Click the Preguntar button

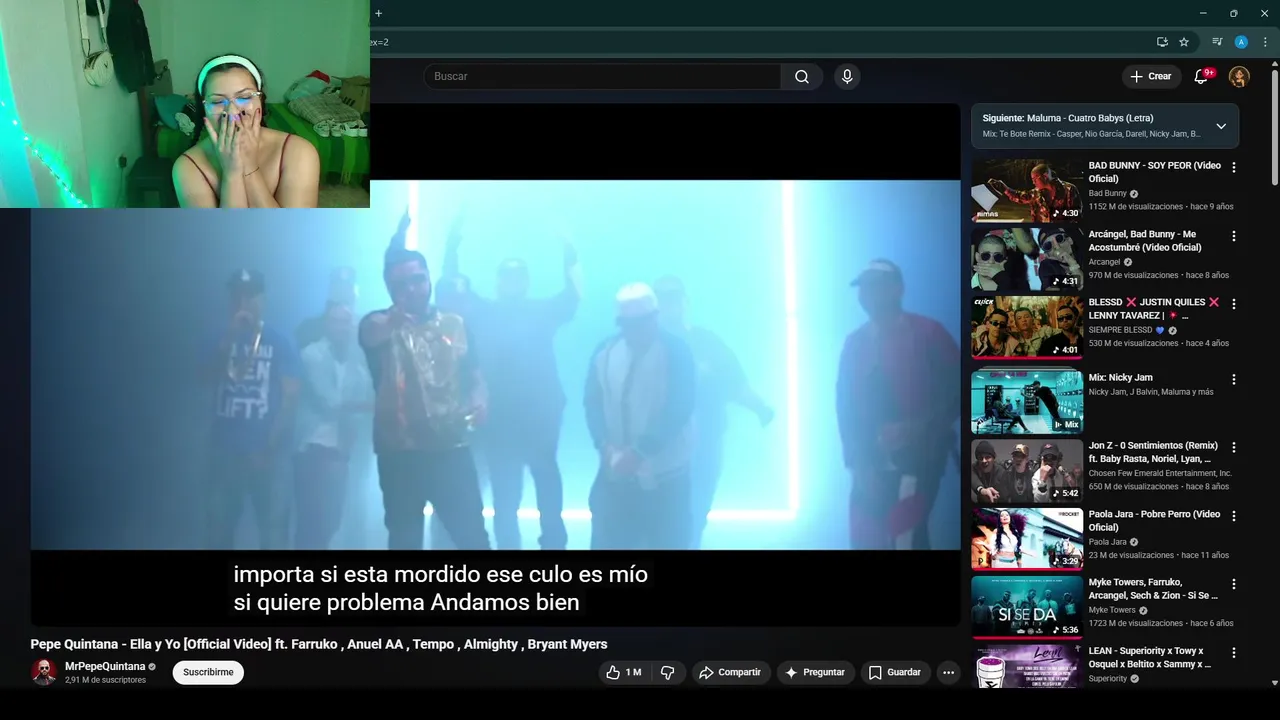click(x=815, y=673)
